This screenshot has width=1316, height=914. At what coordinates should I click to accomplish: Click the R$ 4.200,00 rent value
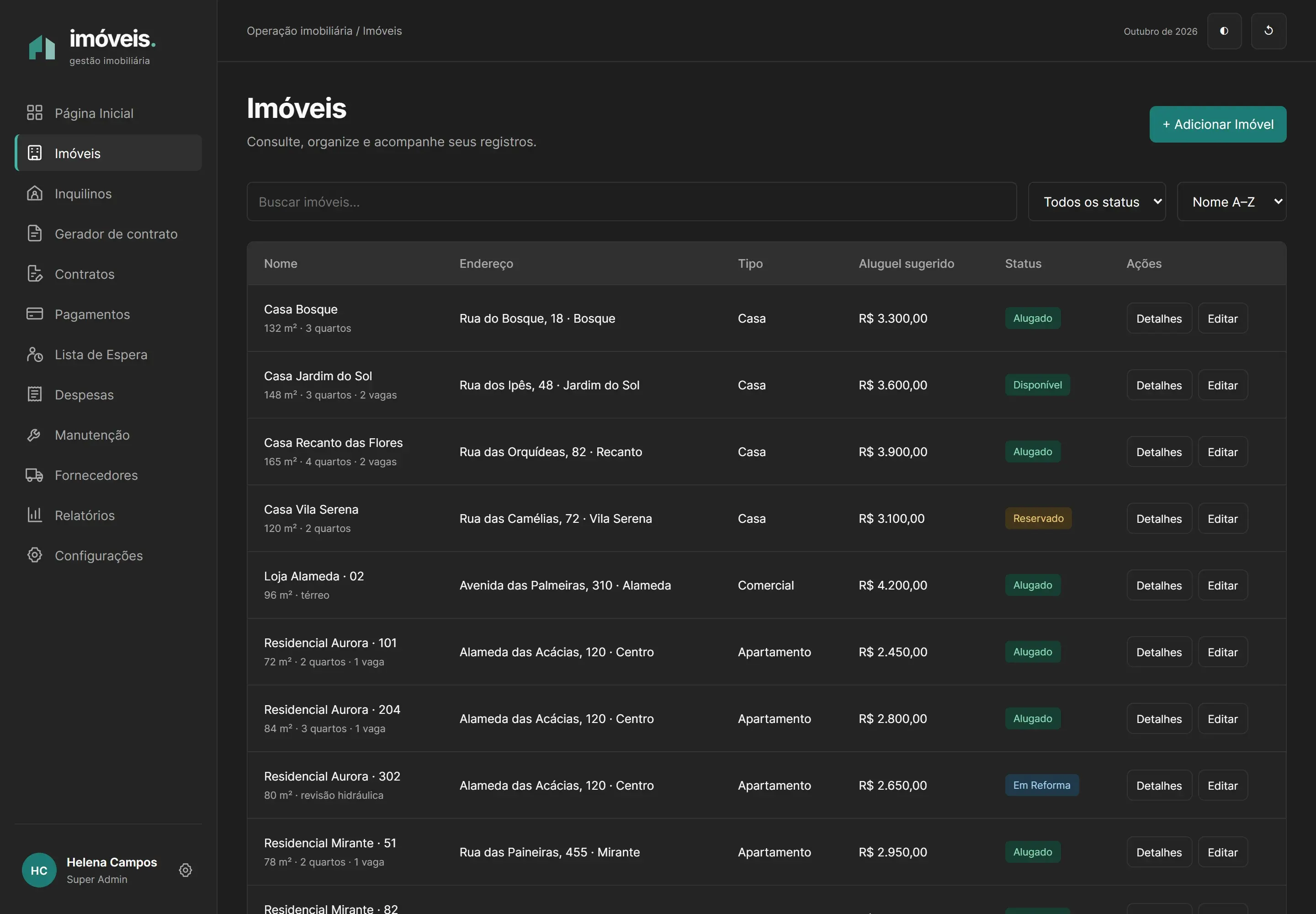click(892, 585)
